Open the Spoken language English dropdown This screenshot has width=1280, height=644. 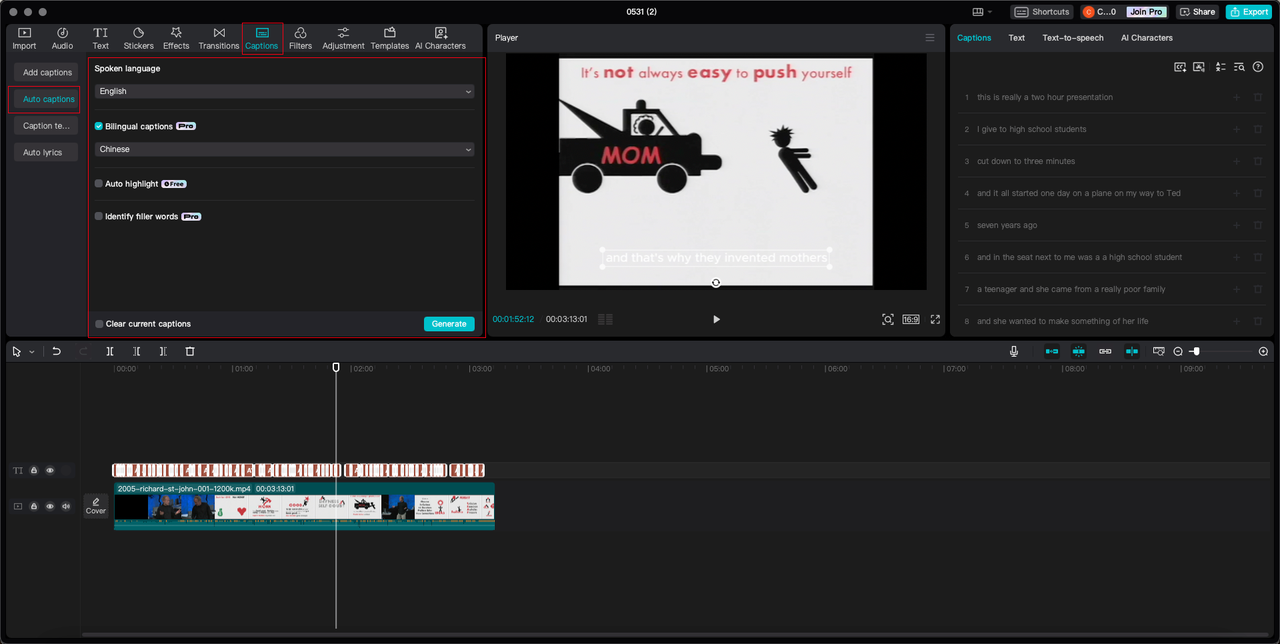284,91
